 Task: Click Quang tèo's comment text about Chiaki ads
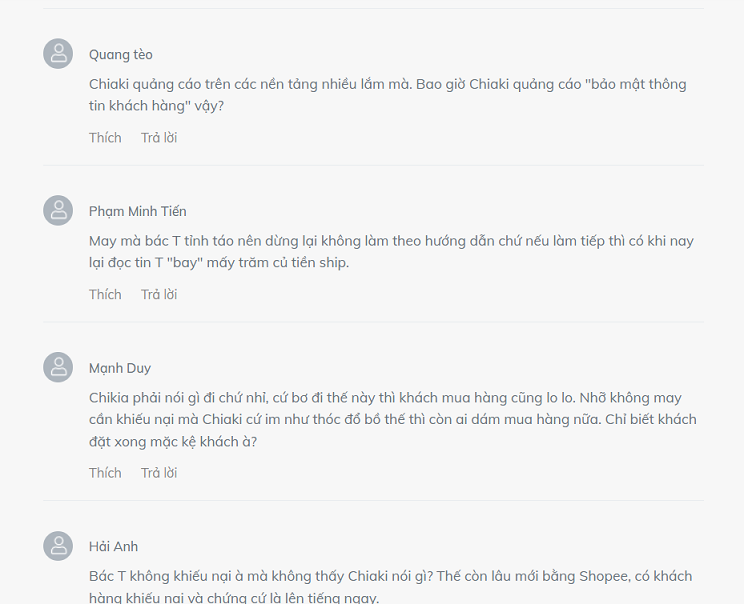388,95
